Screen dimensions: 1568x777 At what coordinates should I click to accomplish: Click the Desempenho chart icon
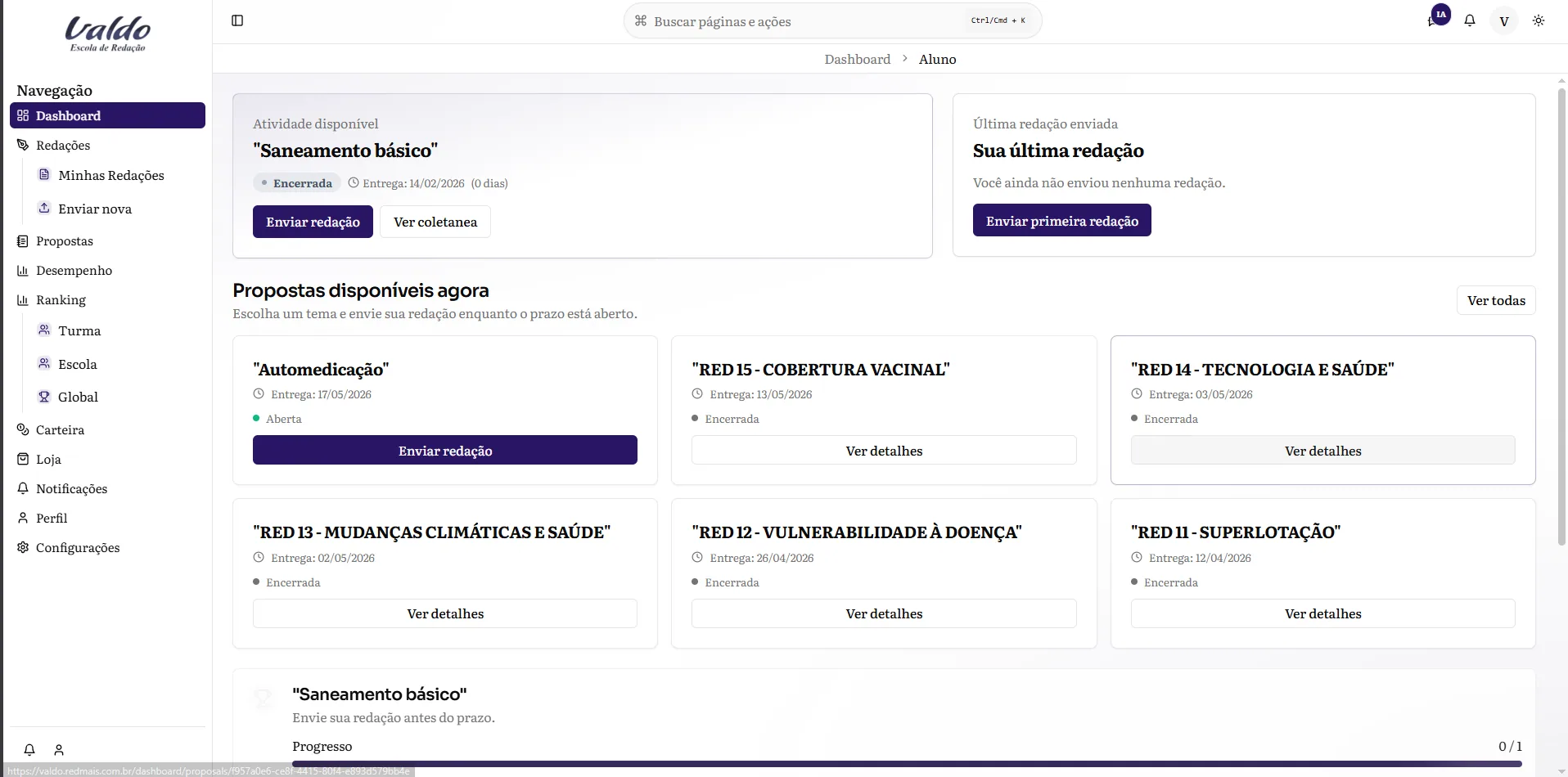tap(23, 271)
